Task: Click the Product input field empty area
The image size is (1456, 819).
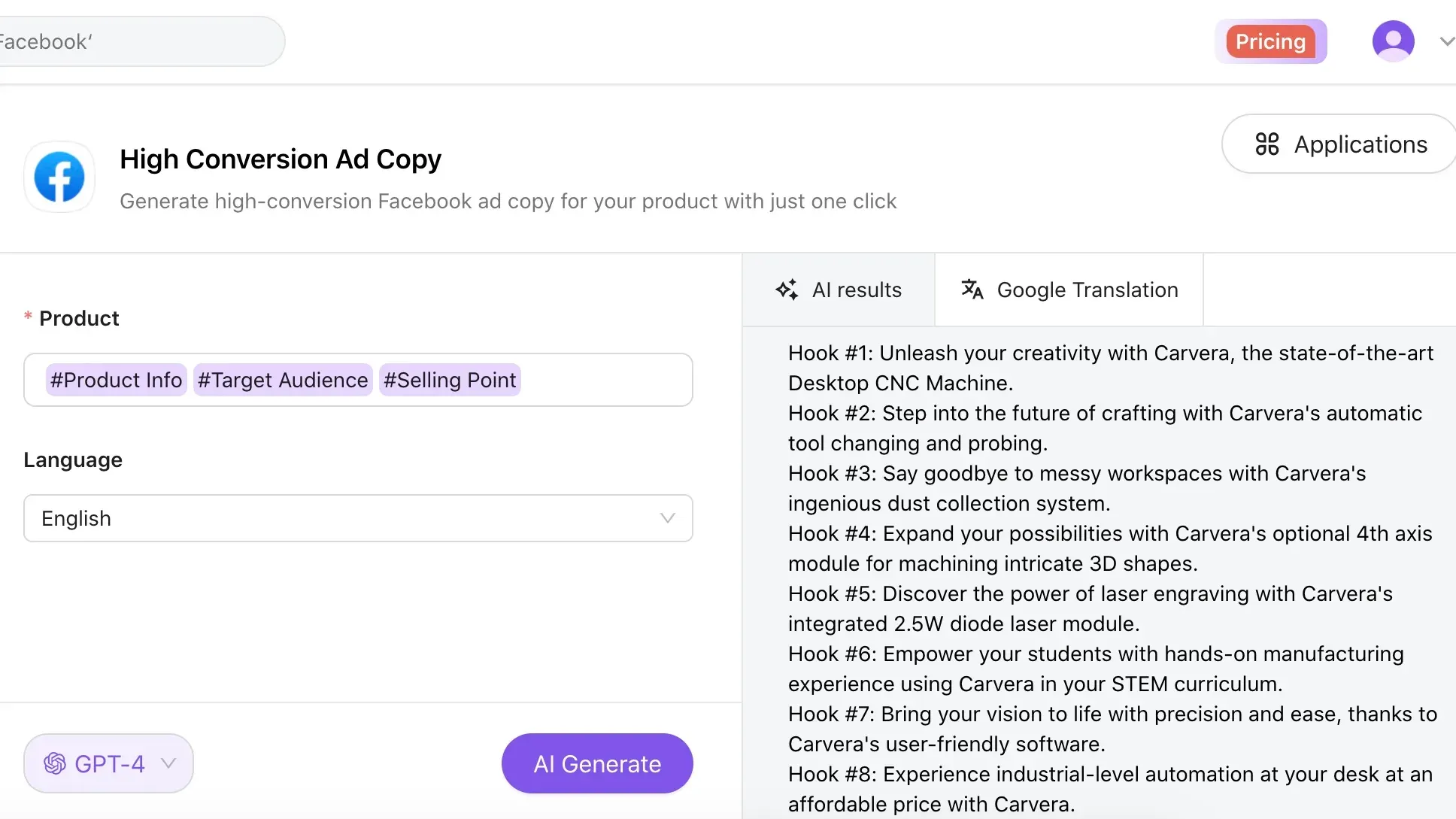Action: 605,380
